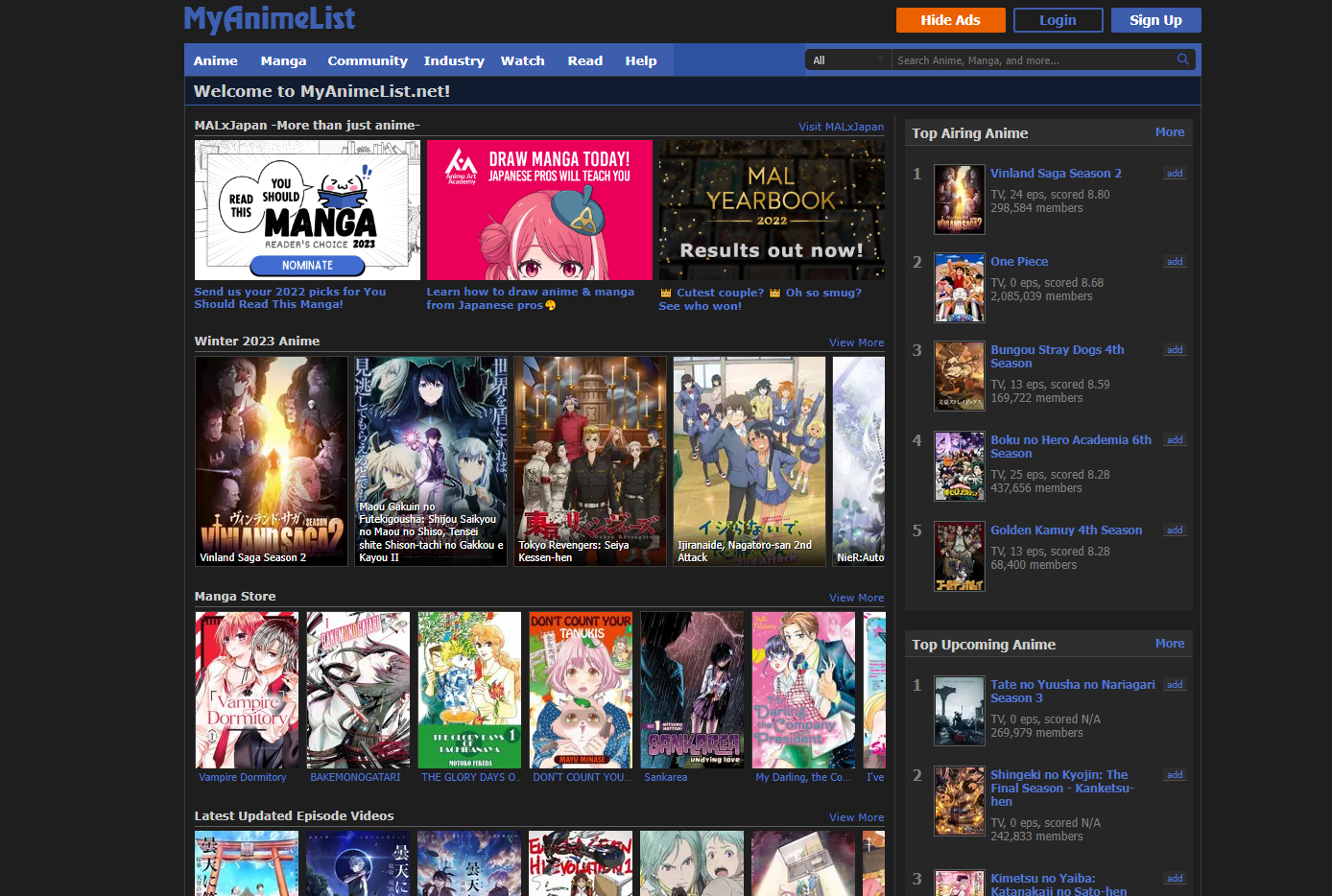
Task: Click add for Kimetsu no Yaiba entry
Action: [x=1175, y=879]
